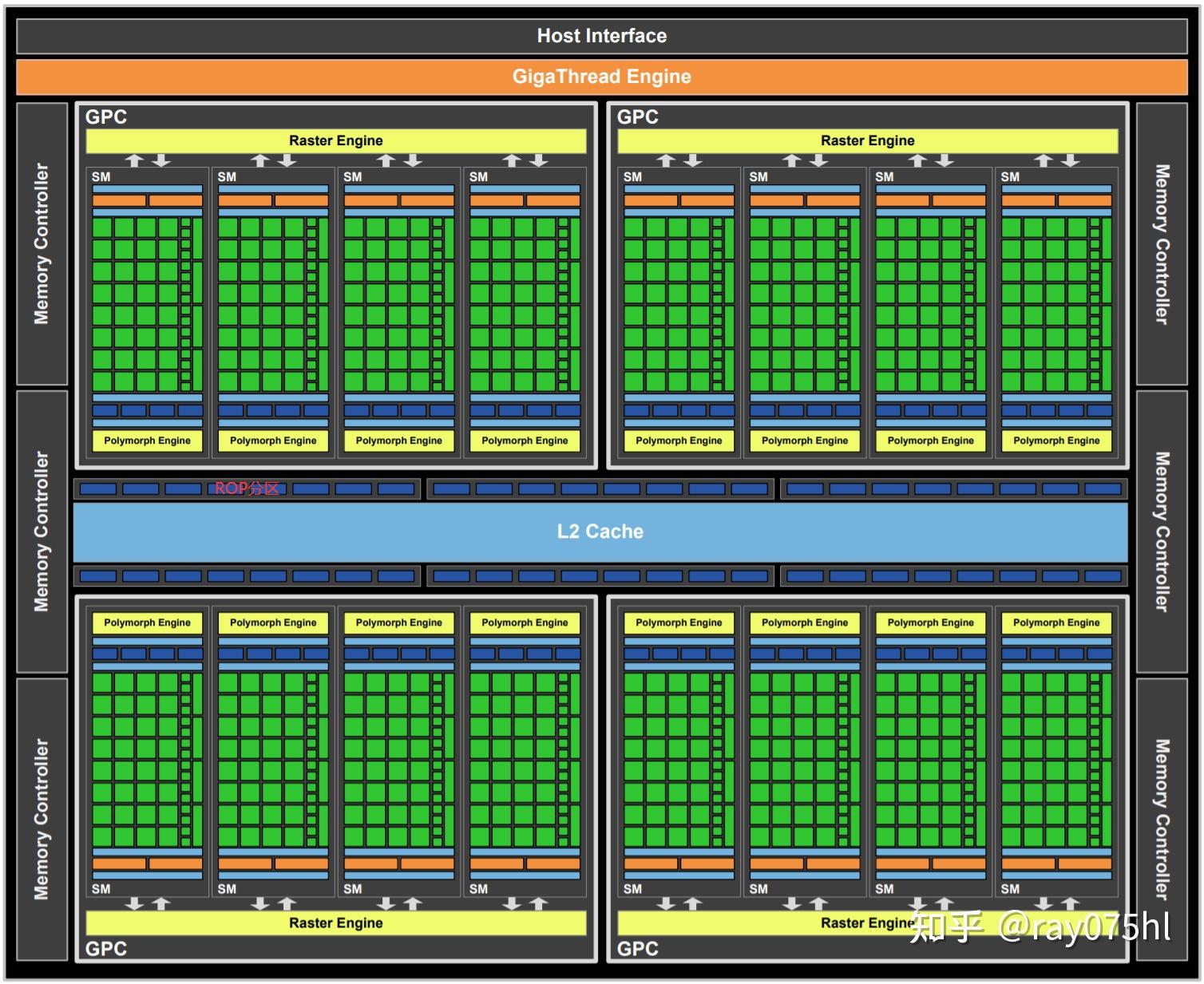Click the GPC label of the top-left cluster

pos(106,117)
